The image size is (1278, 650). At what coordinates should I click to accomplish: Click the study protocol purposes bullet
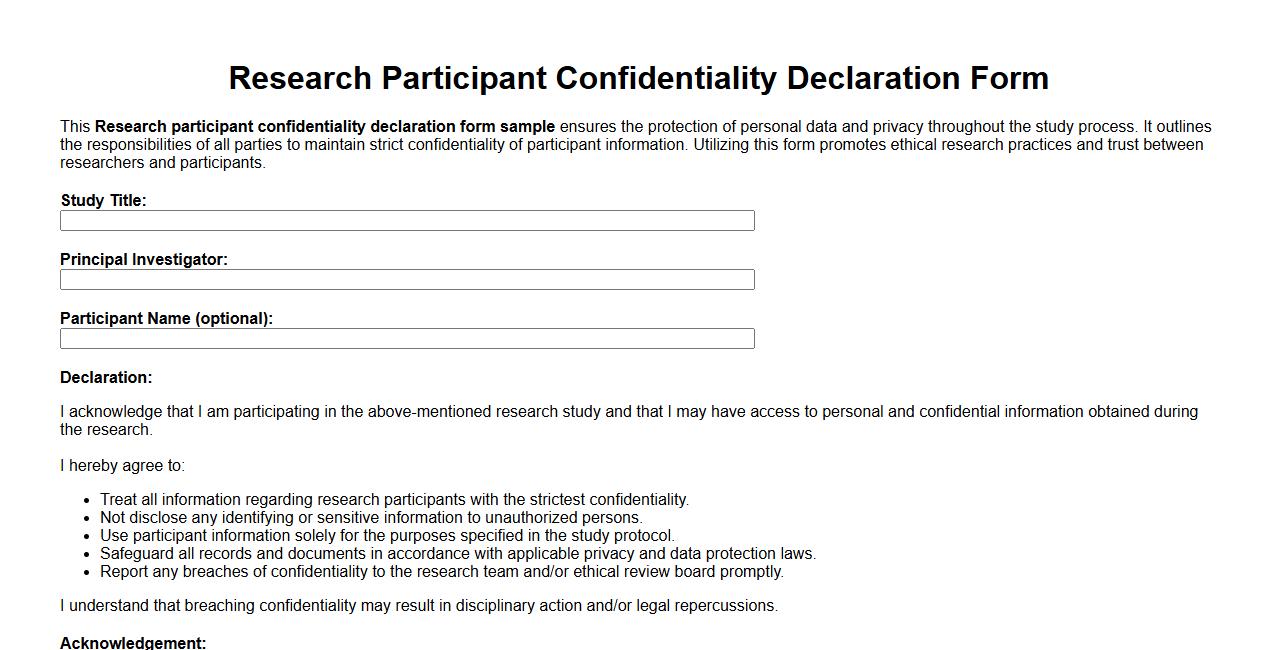click(387, 535)
